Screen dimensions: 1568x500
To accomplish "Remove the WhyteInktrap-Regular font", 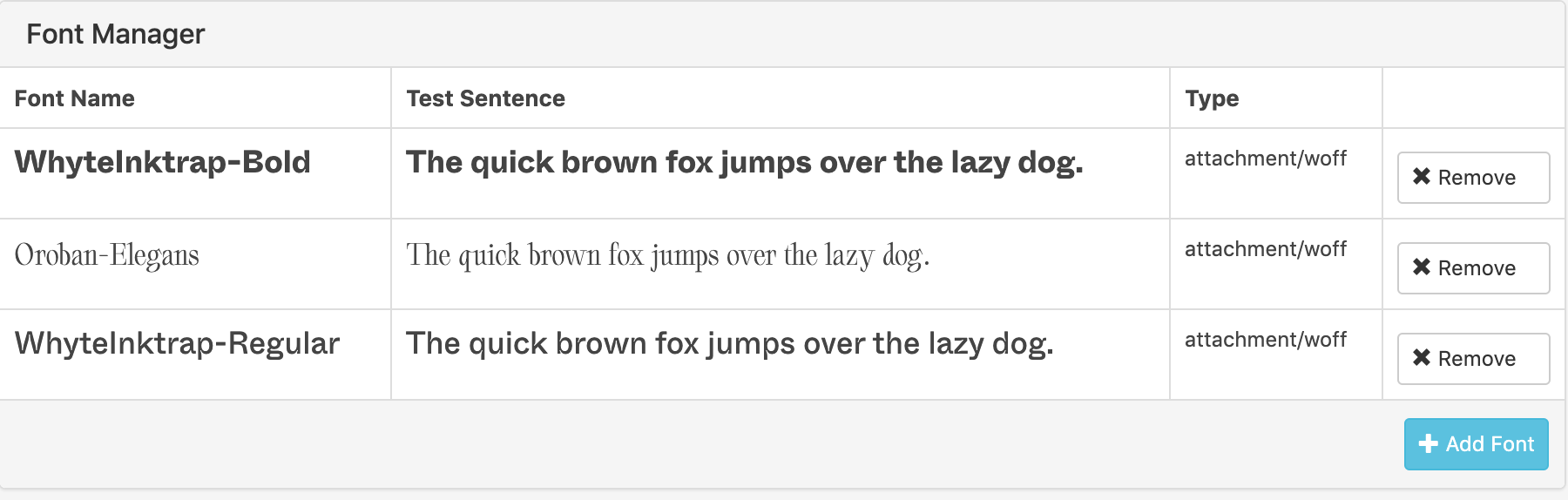I will point(1473,359).
